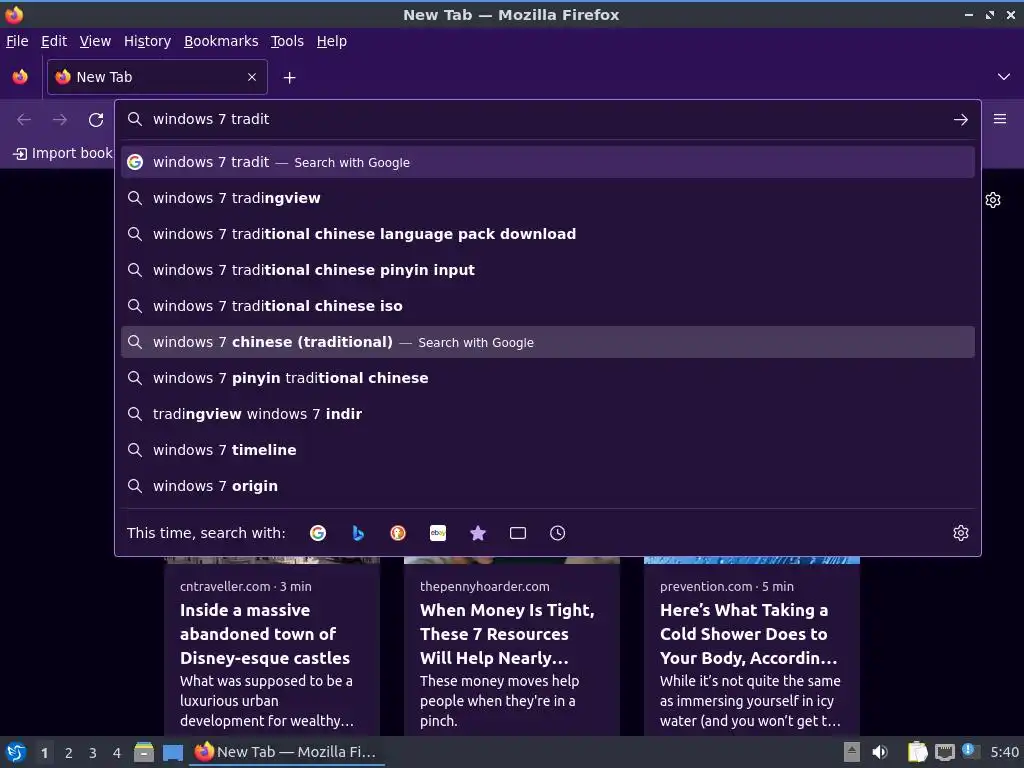
Task: Search in open Tabs icon
Action: pyautogui.click(x=518, y=533)
